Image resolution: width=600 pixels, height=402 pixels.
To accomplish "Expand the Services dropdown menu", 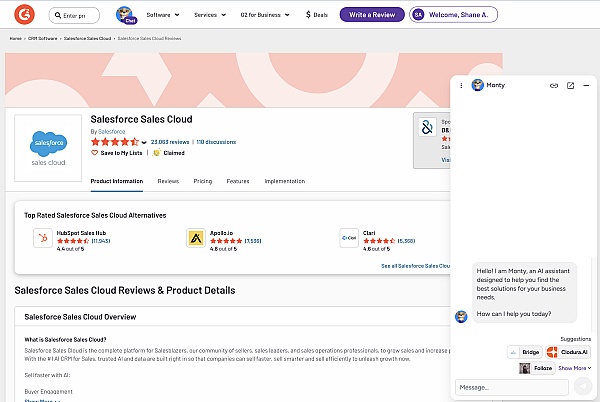I will pos(210,15).
